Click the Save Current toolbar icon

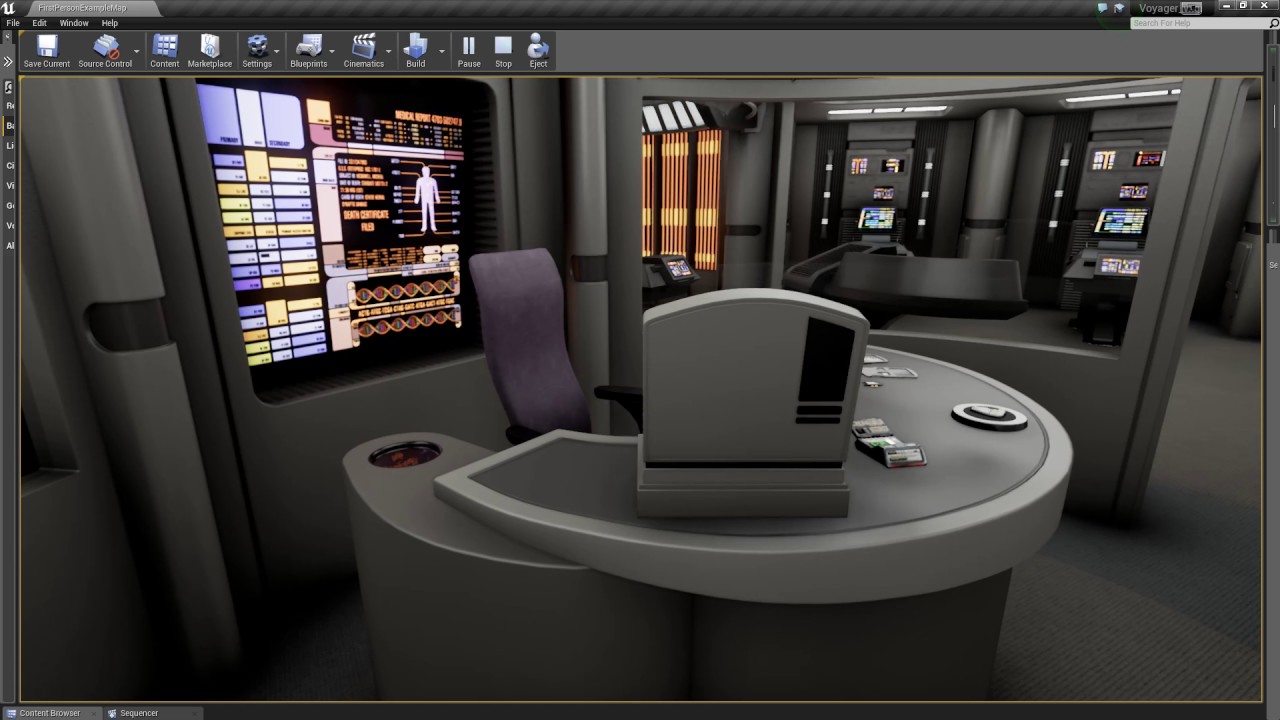[x=47, y=51]
